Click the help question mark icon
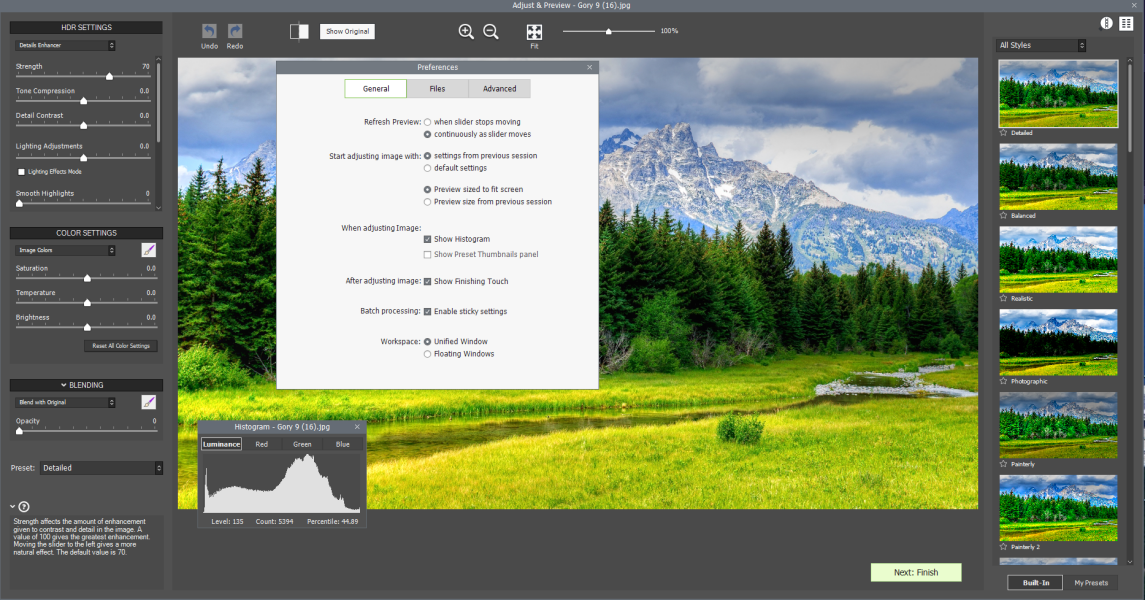 pos(24,507)
